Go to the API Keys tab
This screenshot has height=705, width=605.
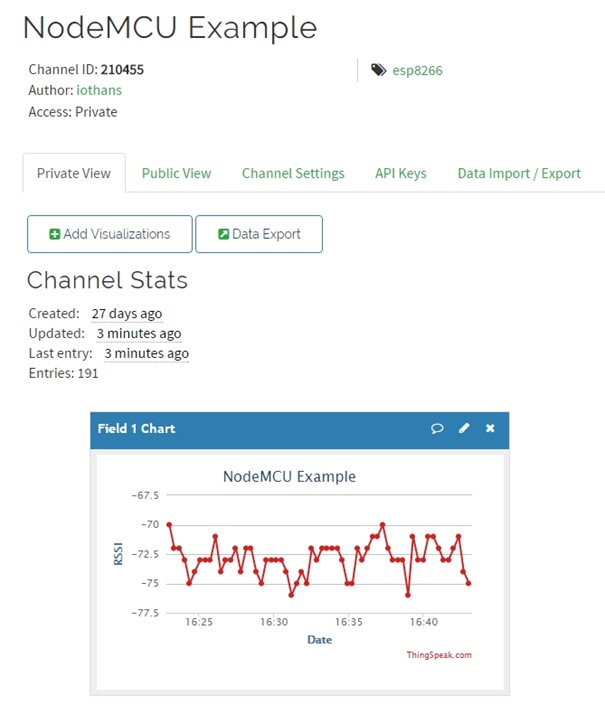[401, 174]
